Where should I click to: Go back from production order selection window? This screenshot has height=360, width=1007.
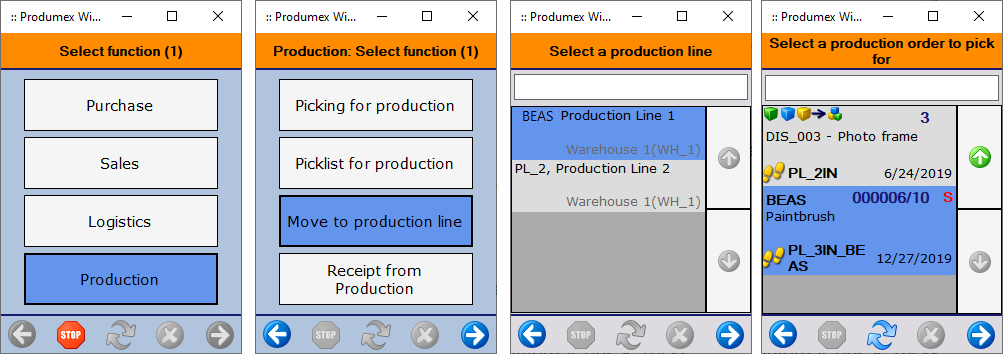[x=783, y=335]
